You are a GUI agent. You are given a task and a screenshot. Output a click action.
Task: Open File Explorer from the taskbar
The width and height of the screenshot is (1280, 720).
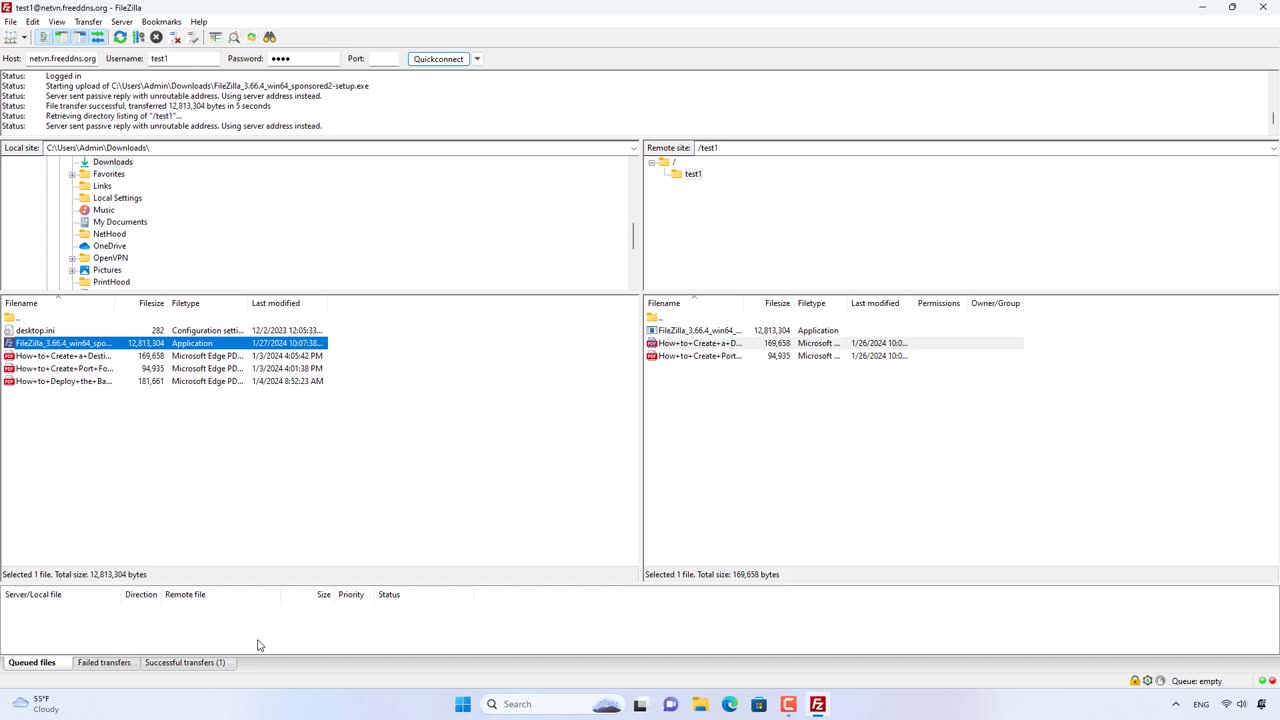coord(700,704)
